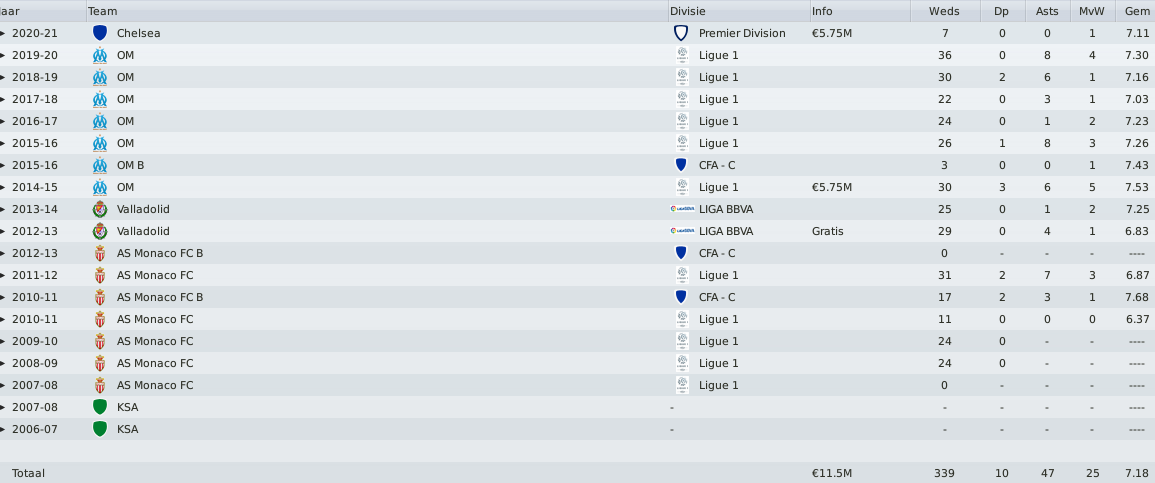Click the OM badge in 2019-20 row
Screen dimensions: 1155x483
click(x=99, y=55)
